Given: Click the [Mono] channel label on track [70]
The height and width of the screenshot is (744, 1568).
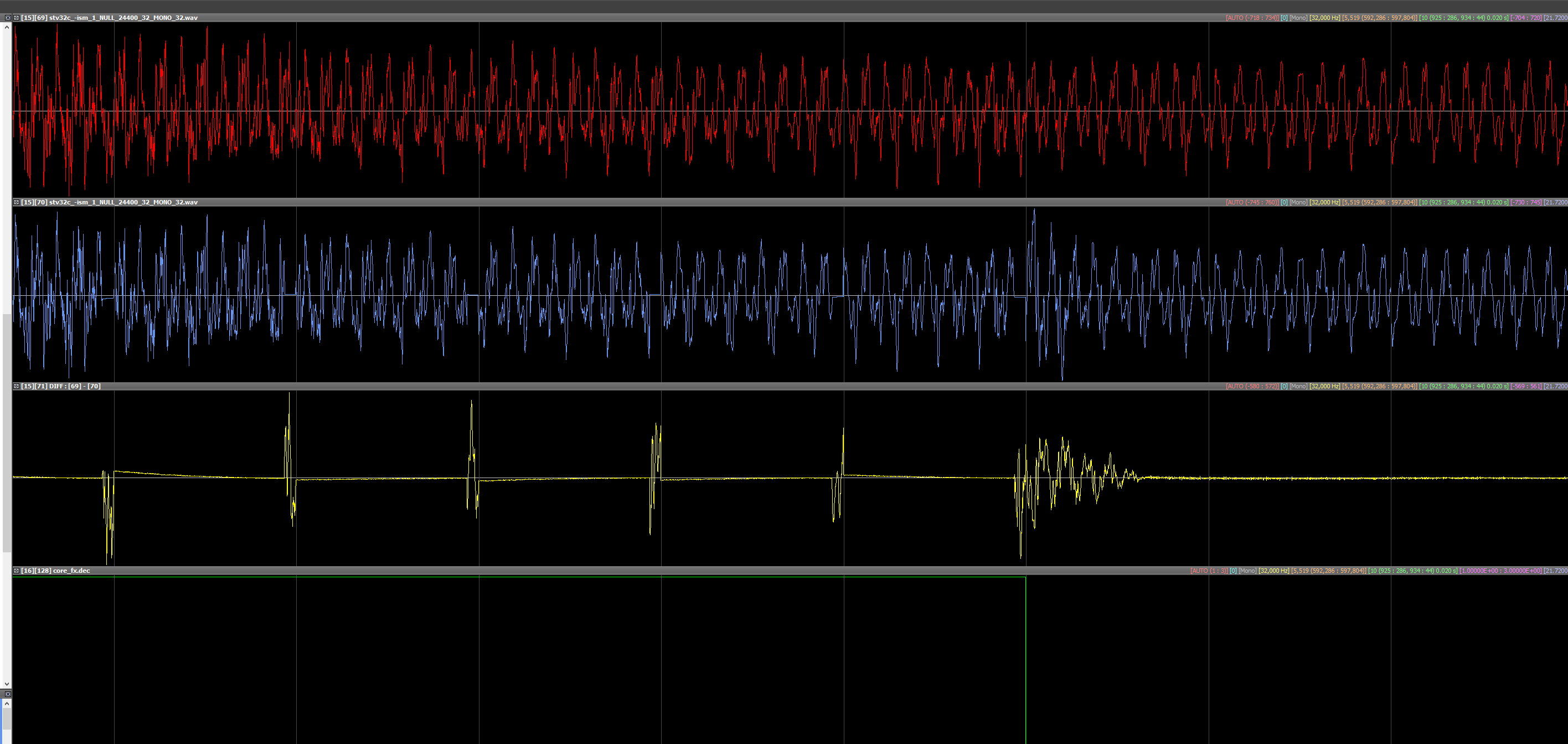Looking at the screenshot, I should (1298, 202).
